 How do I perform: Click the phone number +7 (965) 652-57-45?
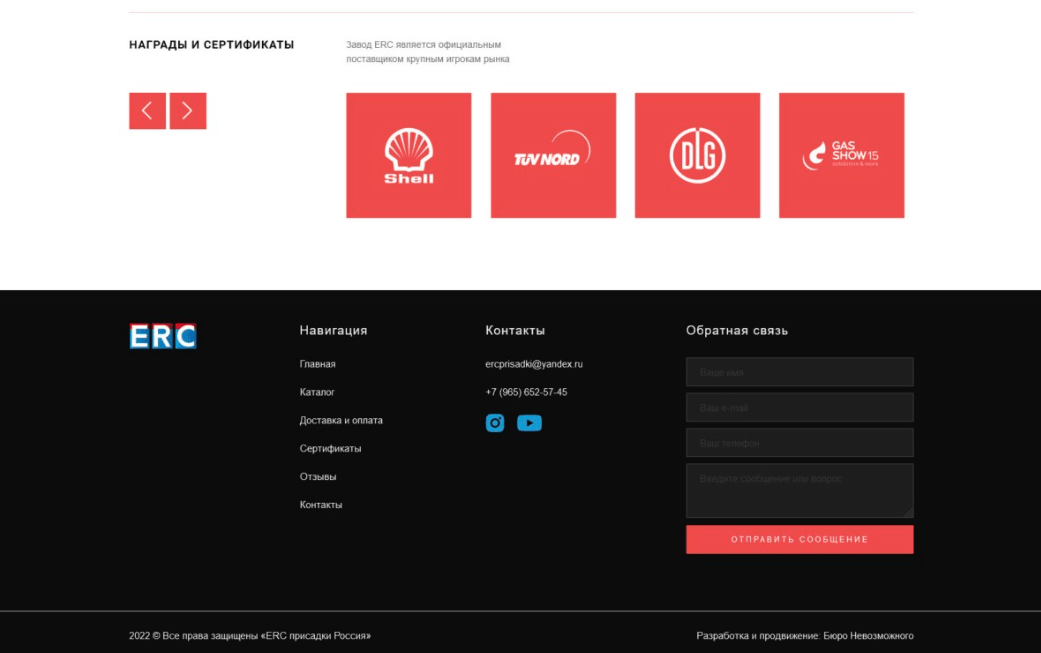coord(526,392)
